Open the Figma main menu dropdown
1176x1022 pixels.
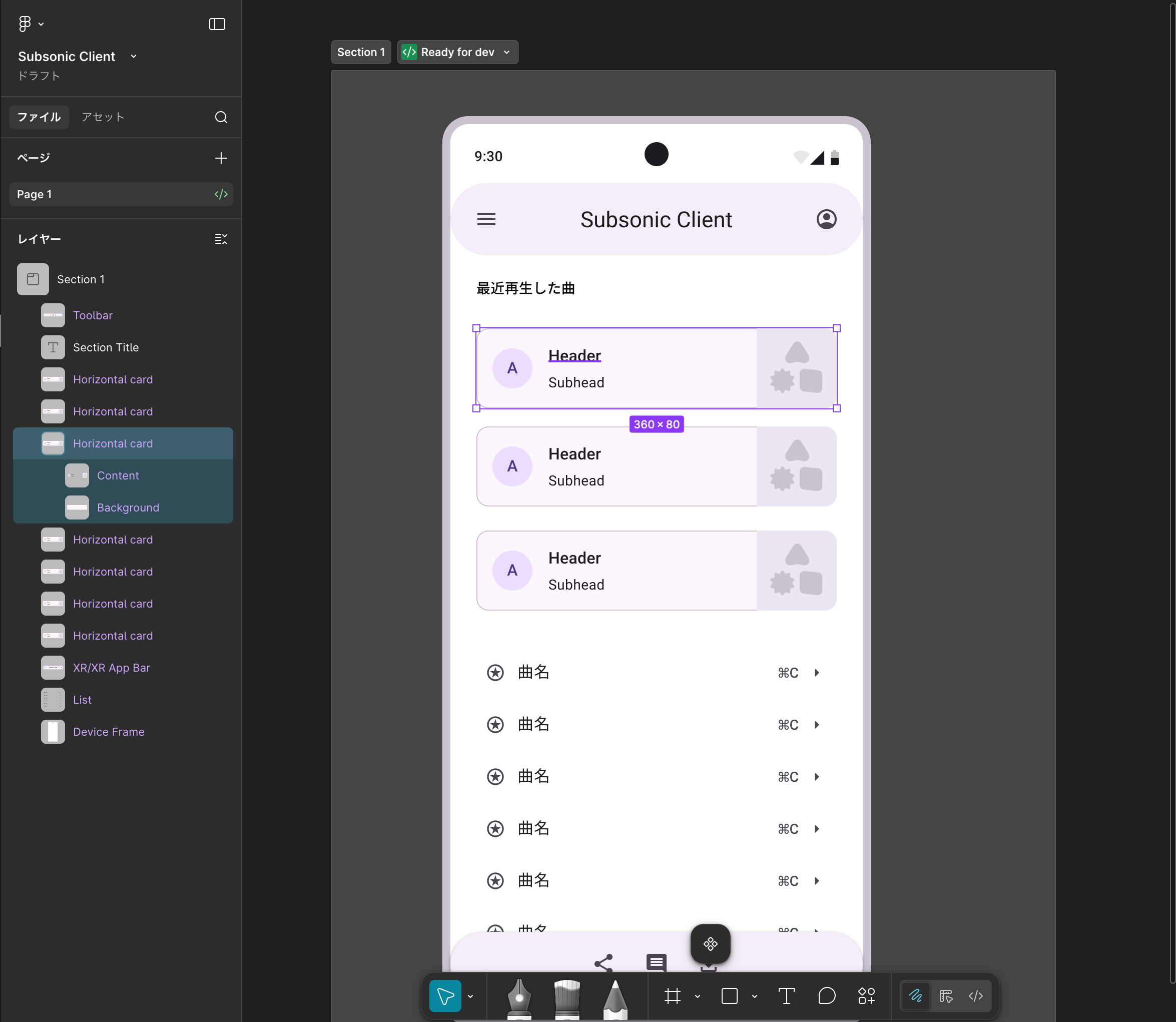[31, 24]
